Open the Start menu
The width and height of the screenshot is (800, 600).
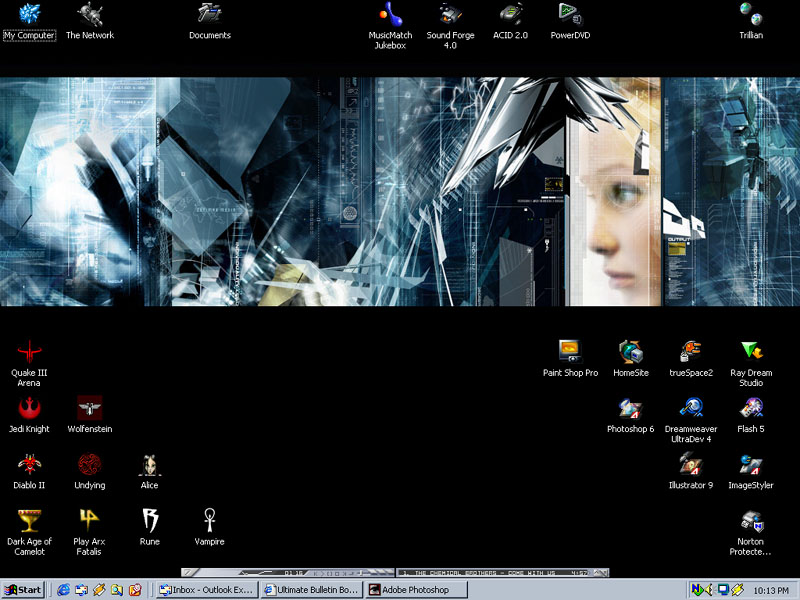pos(23,590)
